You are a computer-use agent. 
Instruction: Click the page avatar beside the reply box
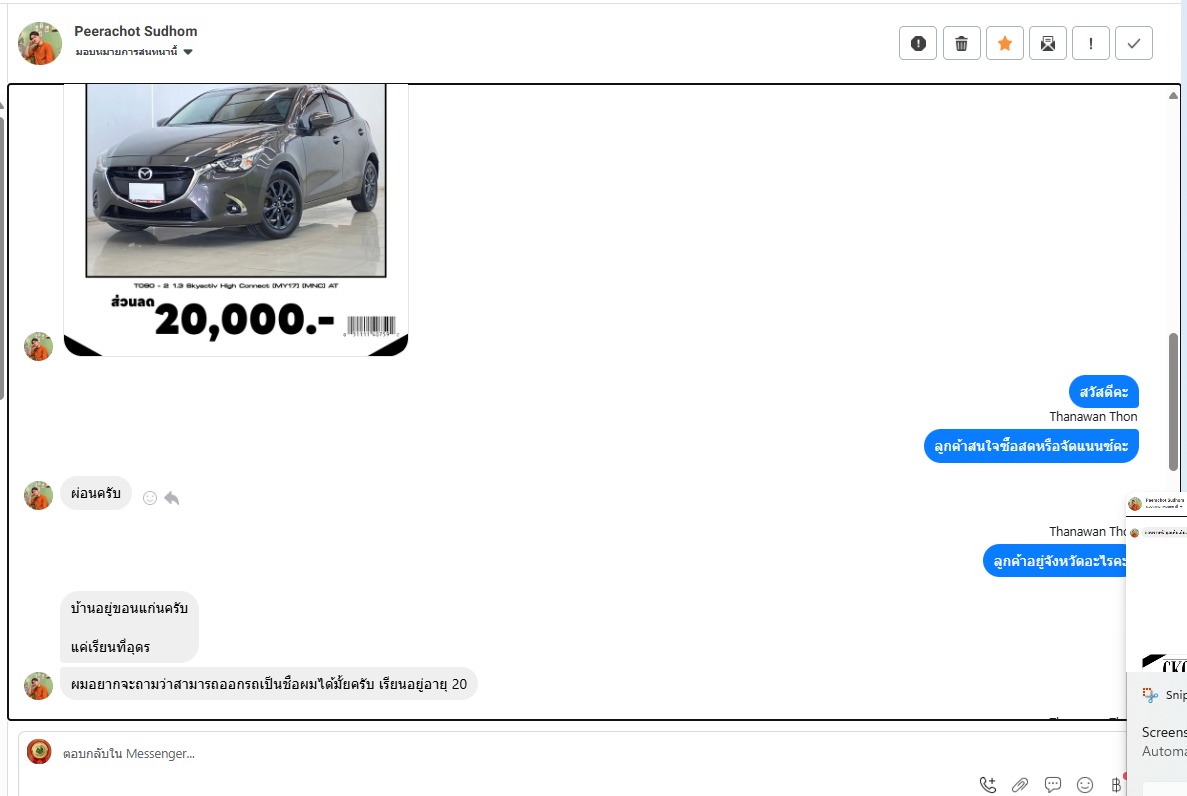click(x=39, y=751)
